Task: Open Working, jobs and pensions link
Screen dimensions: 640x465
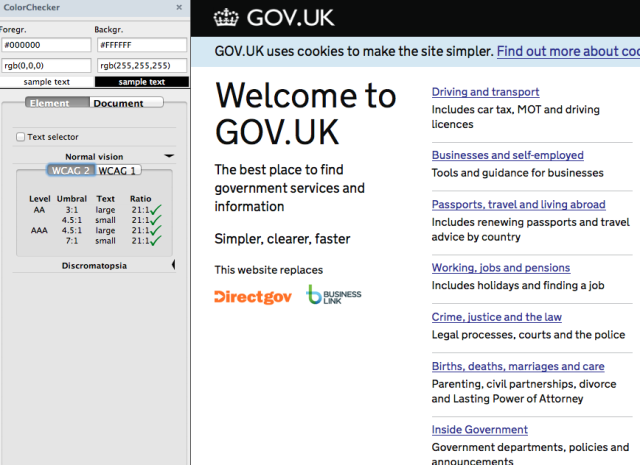Action: pos(501,268)
